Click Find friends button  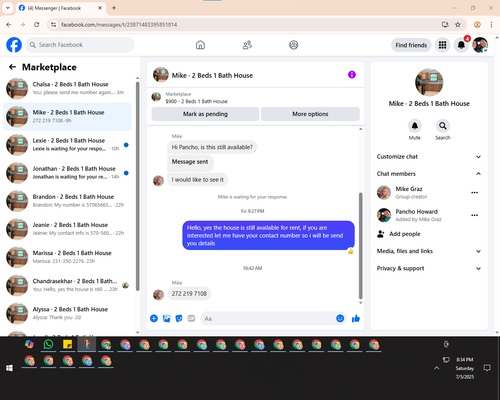coord(411,45)
